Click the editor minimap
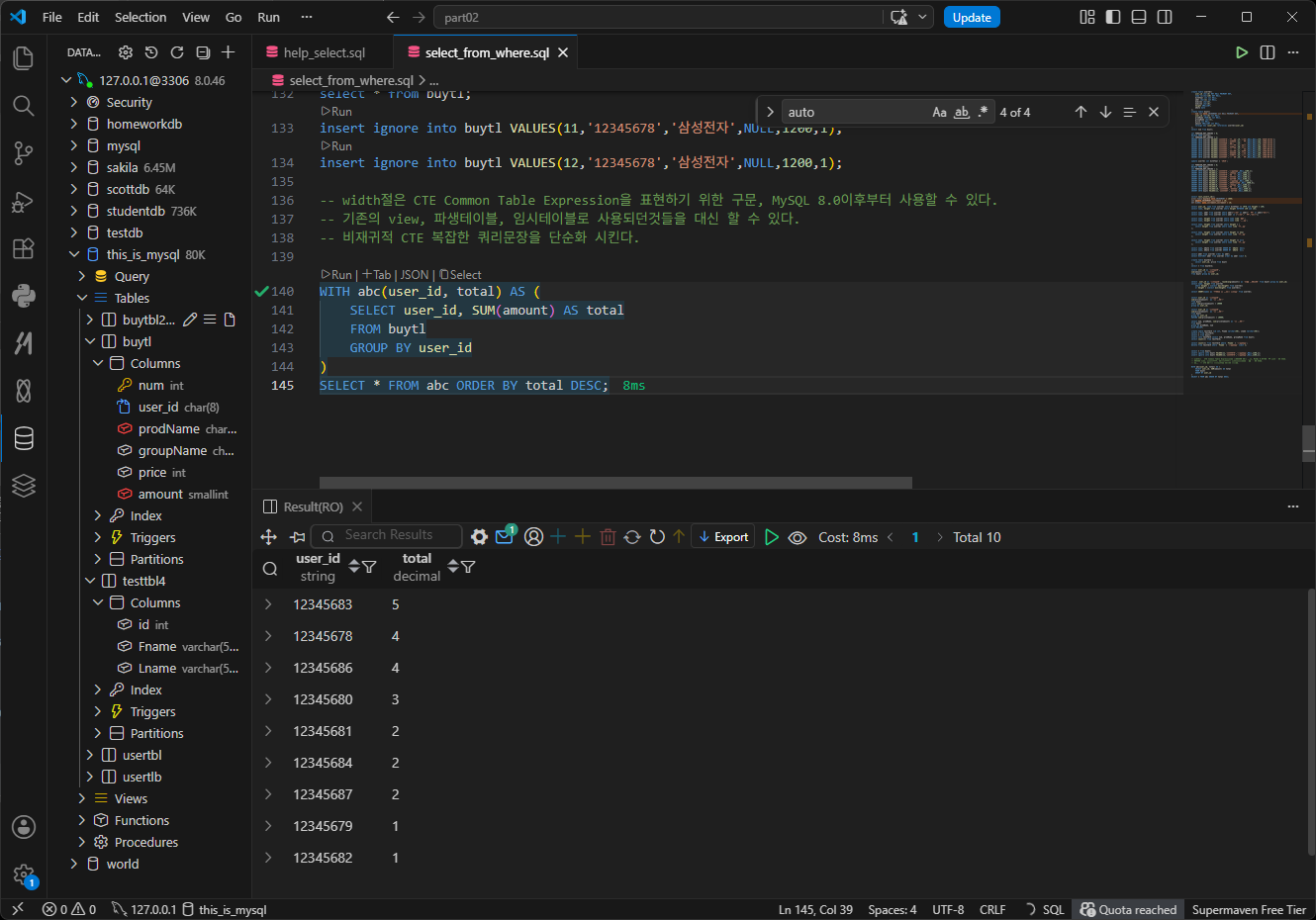This screenshot has height=920, width=1316. click(x=1247, y=237)
